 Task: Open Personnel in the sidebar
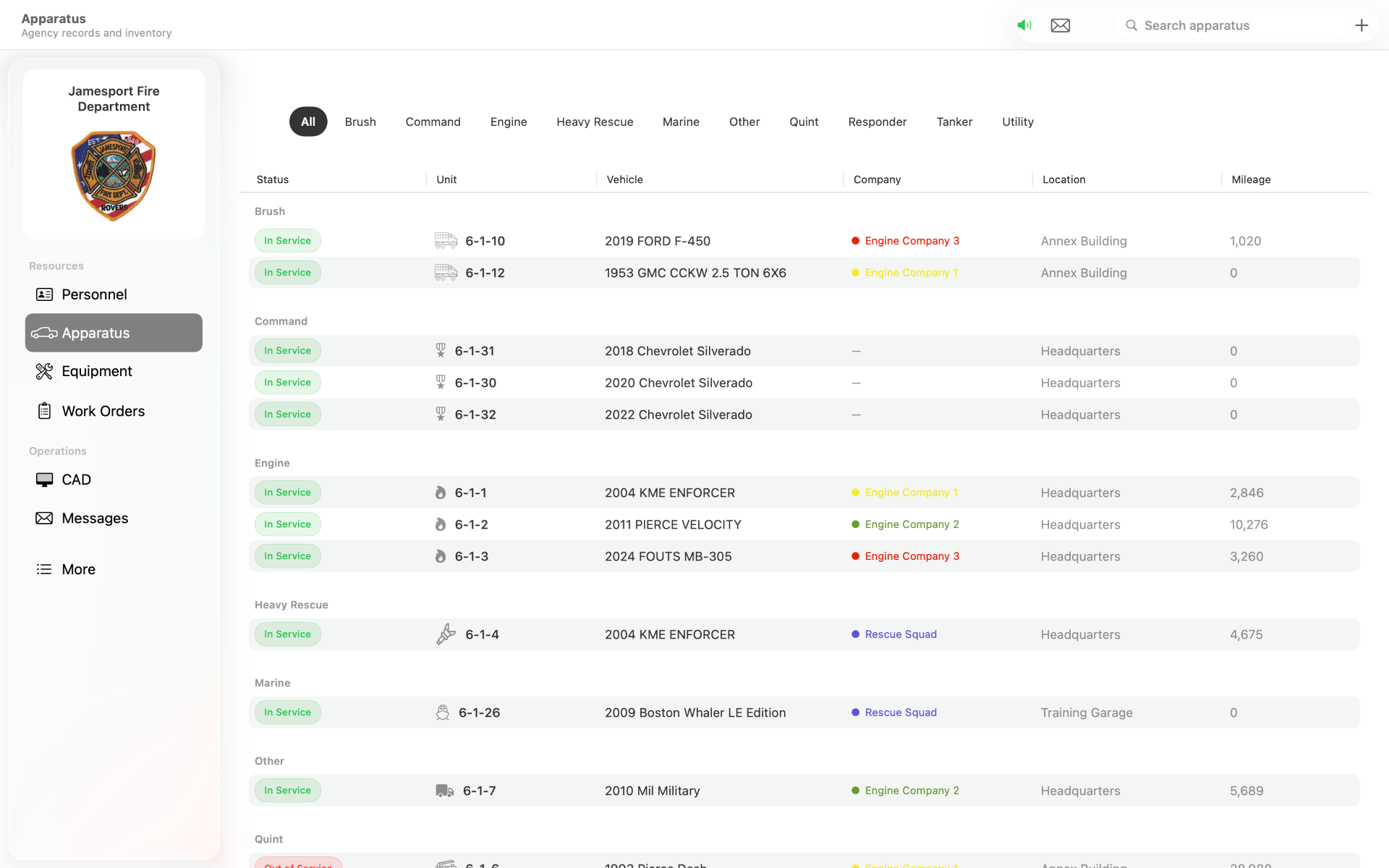point(114,294)
